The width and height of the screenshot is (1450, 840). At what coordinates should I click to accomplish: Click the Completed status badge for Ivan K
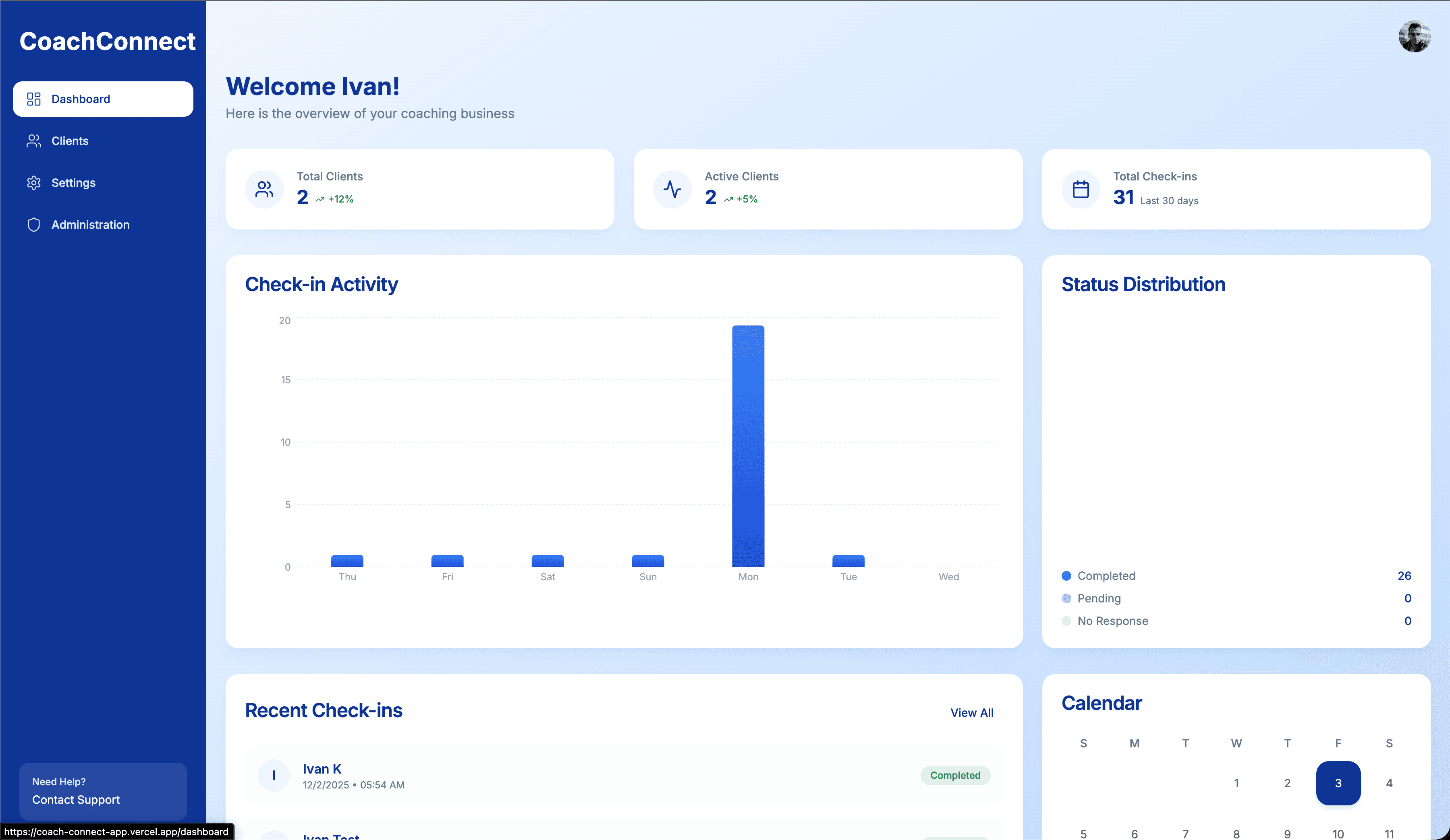pyautogui.click(x=954, y=775)
